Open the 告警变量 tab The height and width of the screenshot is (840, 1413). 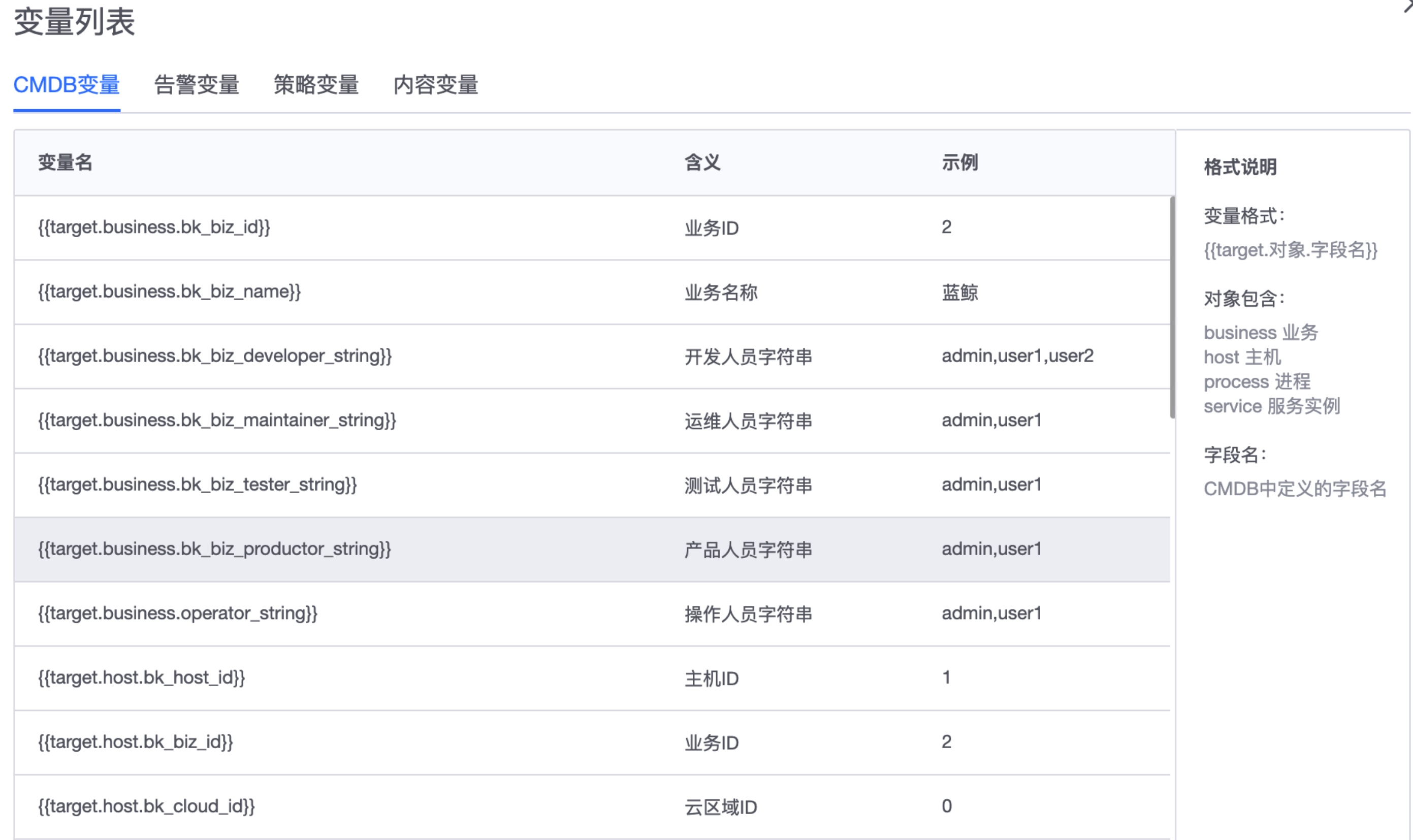[197, 85]
